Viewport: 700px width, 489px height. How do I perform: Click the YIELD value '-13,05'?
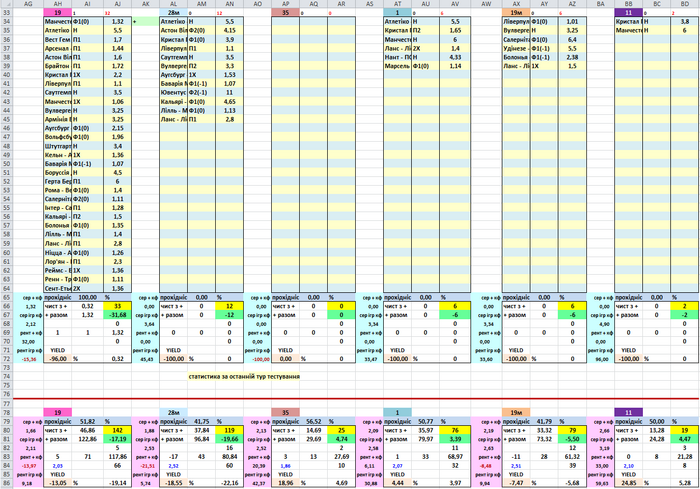click(x=58, y=483)
